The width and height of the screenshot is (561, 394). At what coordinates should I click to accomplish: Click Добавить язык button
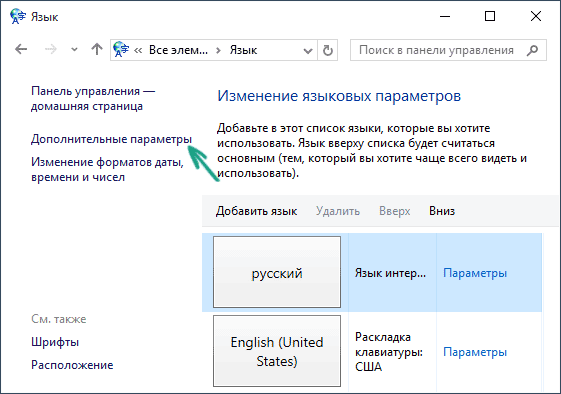click(256, 211)
